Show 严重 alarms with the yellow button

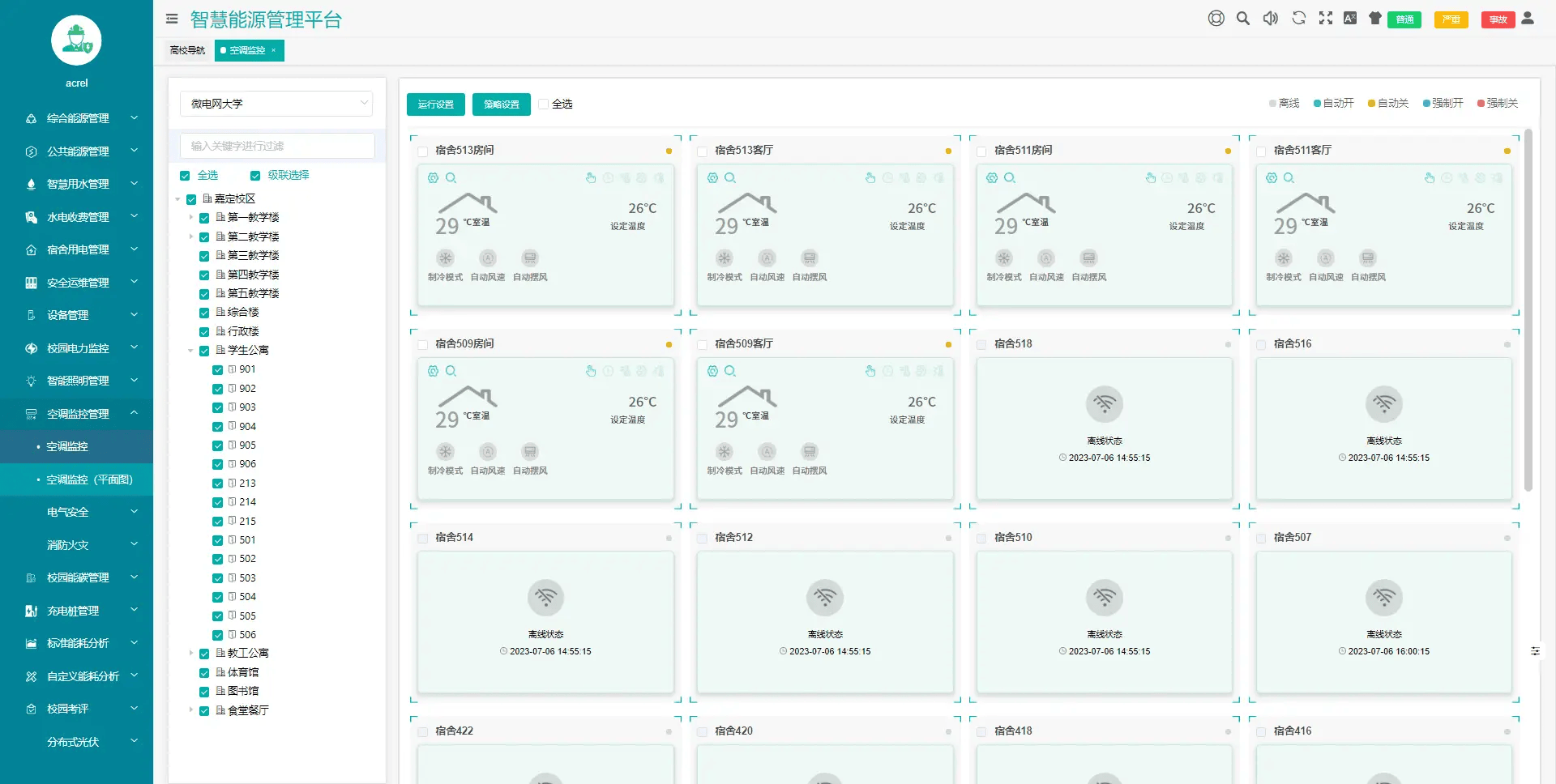pyautogui.click(x=1451, y=19)
